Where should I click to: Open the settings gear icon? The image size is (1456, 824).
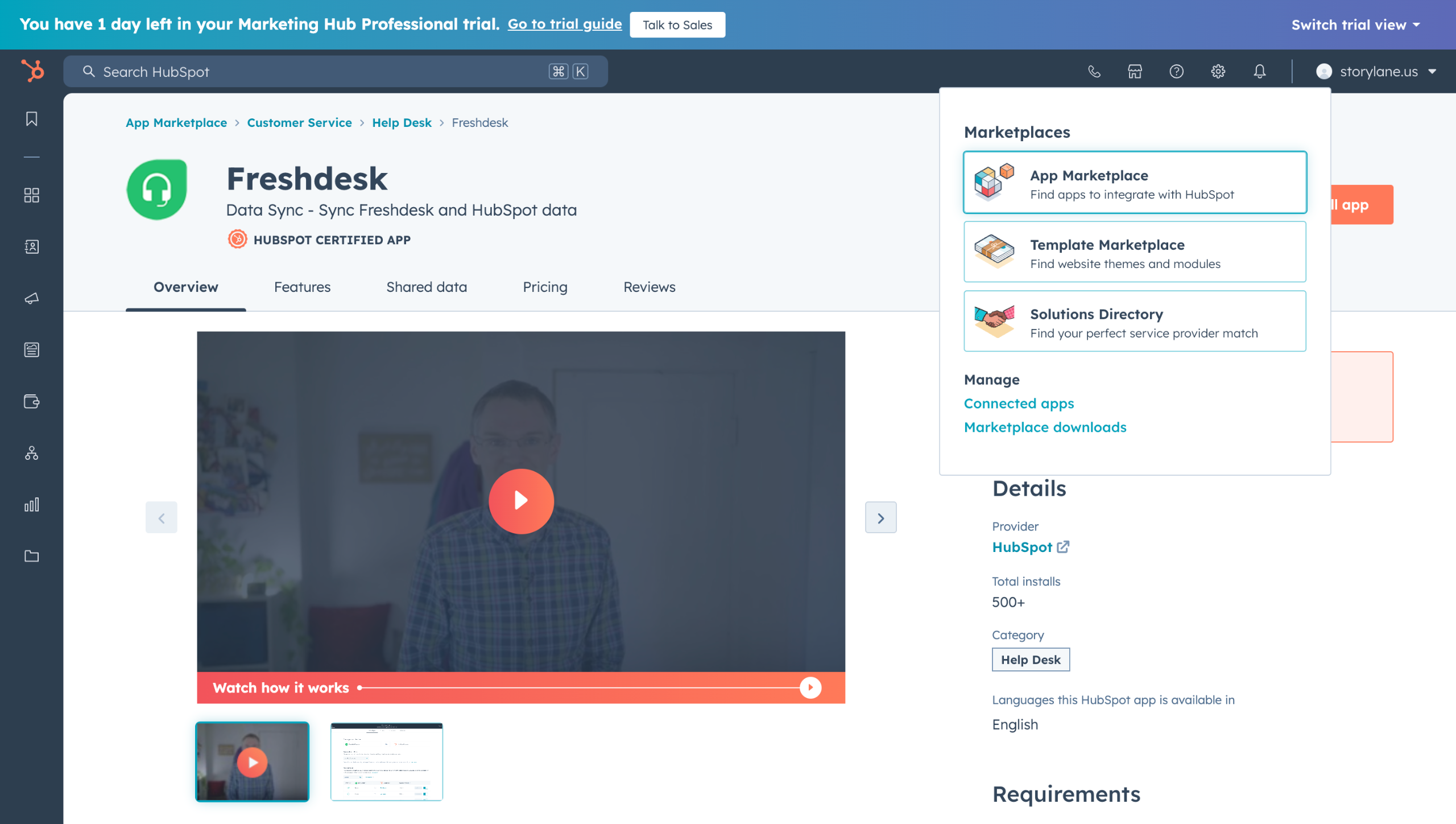pyautogui.click(x=1218, y=71)
